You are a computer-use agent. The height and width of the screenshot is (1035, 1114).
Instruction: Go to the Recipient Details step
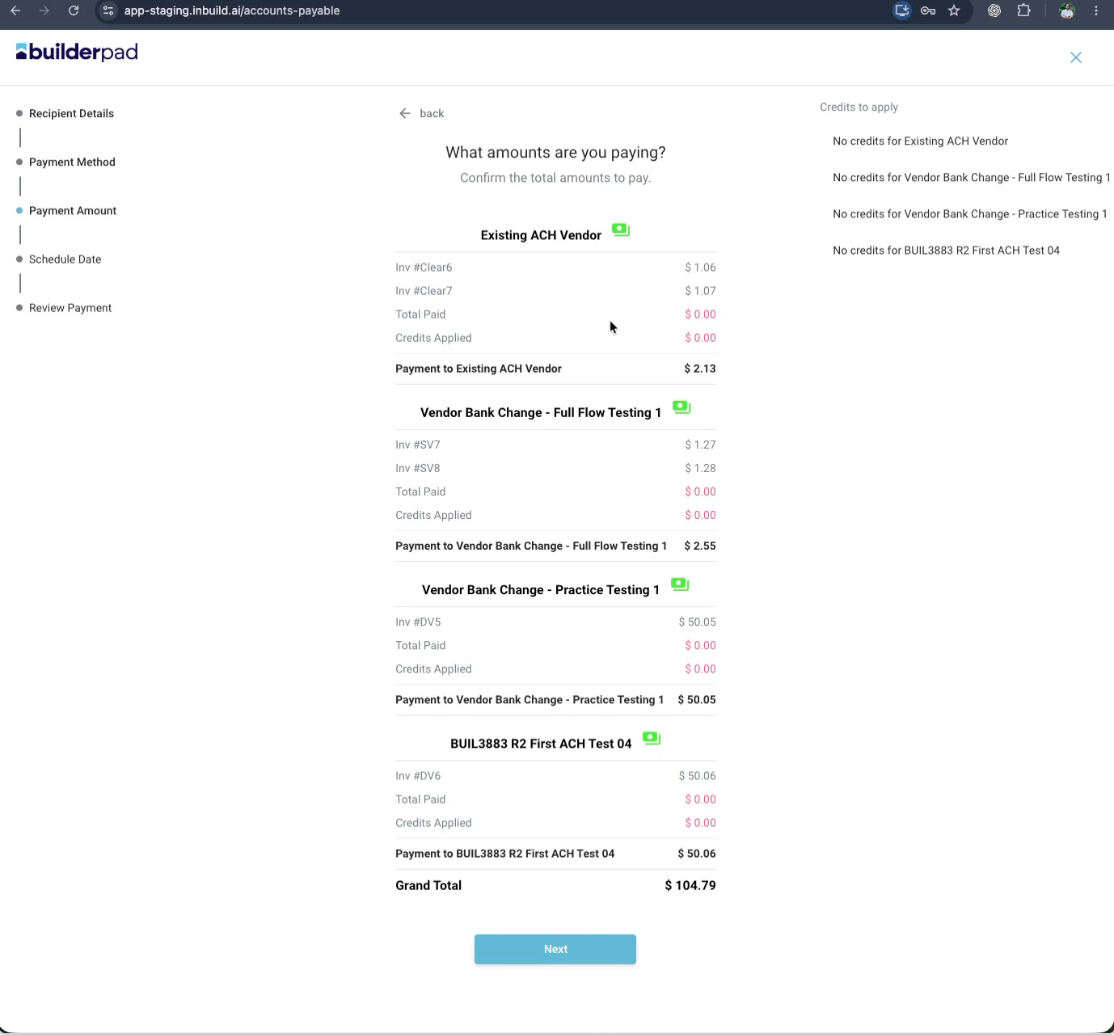[71, 114]
